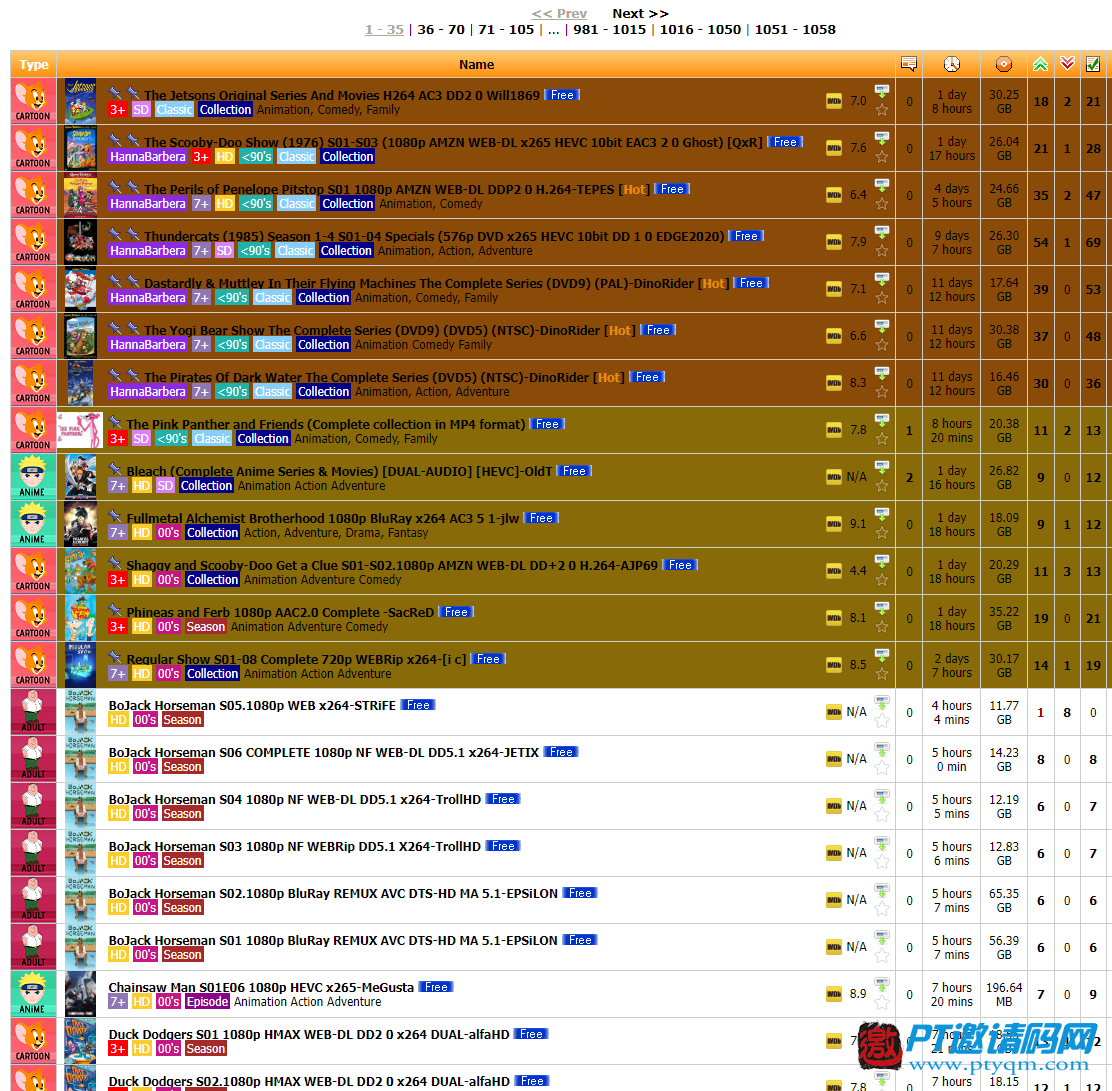Click the Episode tag on Chainsaw Man row
This screenshot has width=1112, height=1091.
[x=207, y=1002]
